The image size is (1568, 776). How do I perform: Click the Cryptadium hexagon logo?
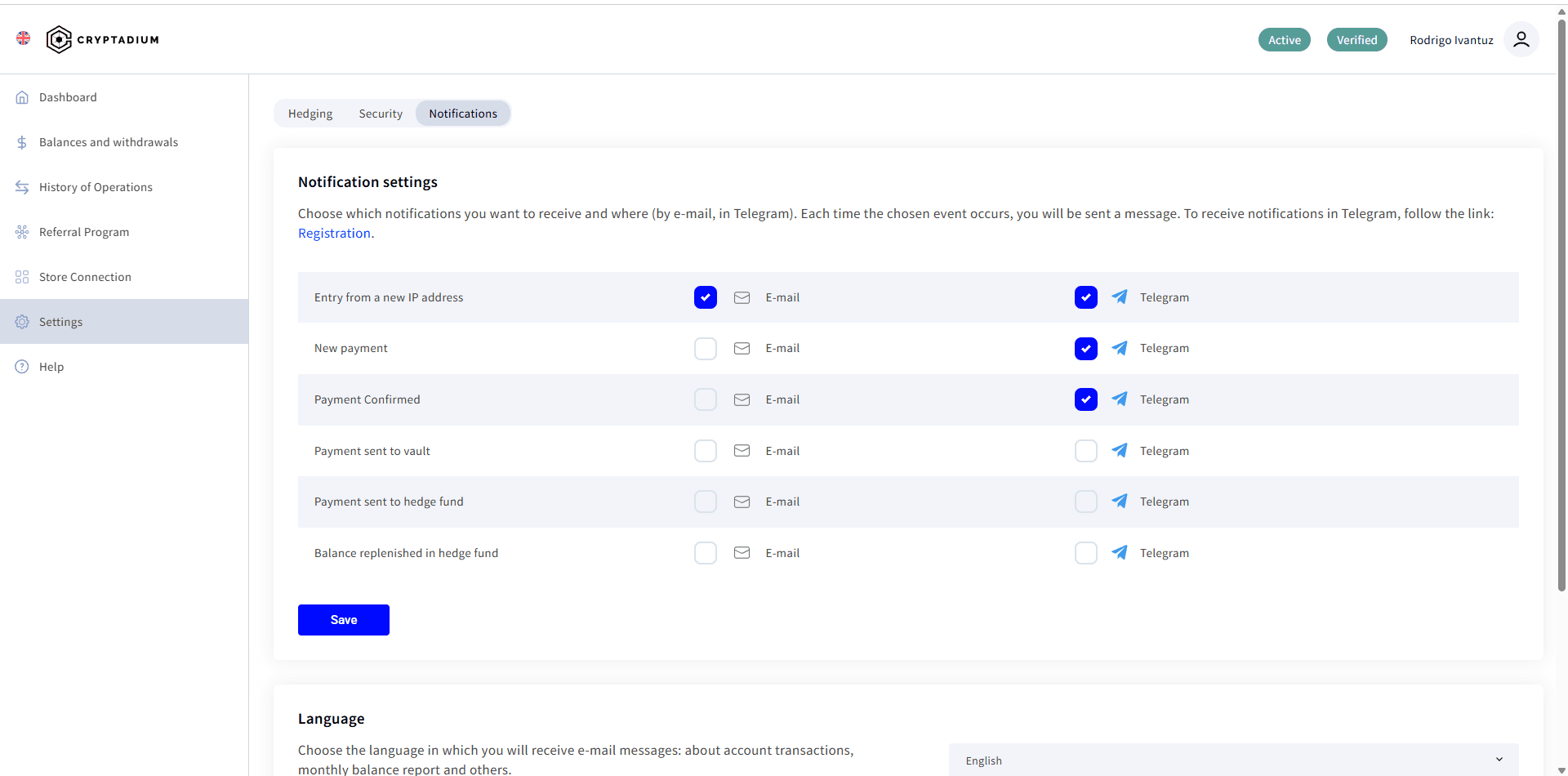click(59, 39)
